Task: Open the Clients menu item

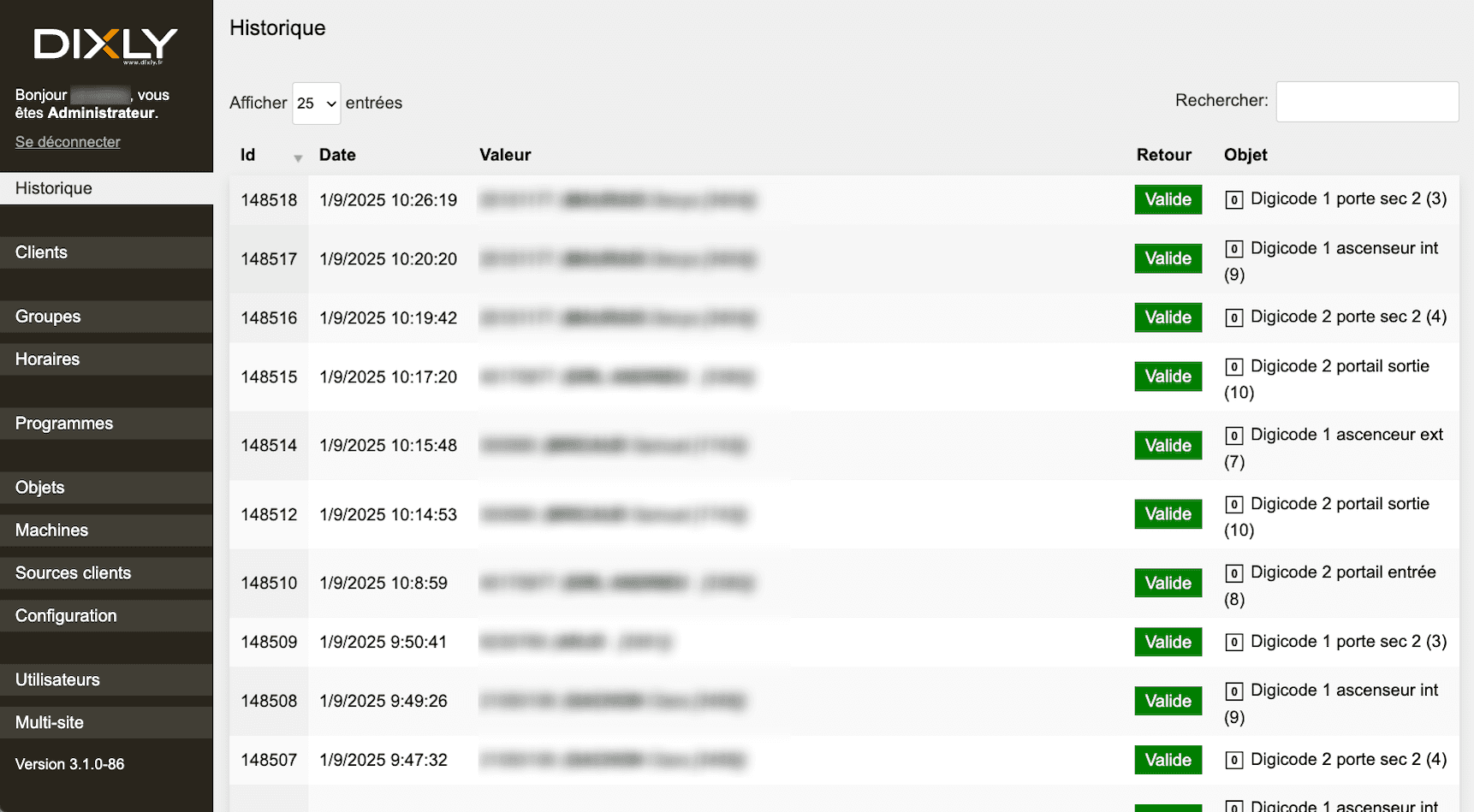Action: pos(41,252)
